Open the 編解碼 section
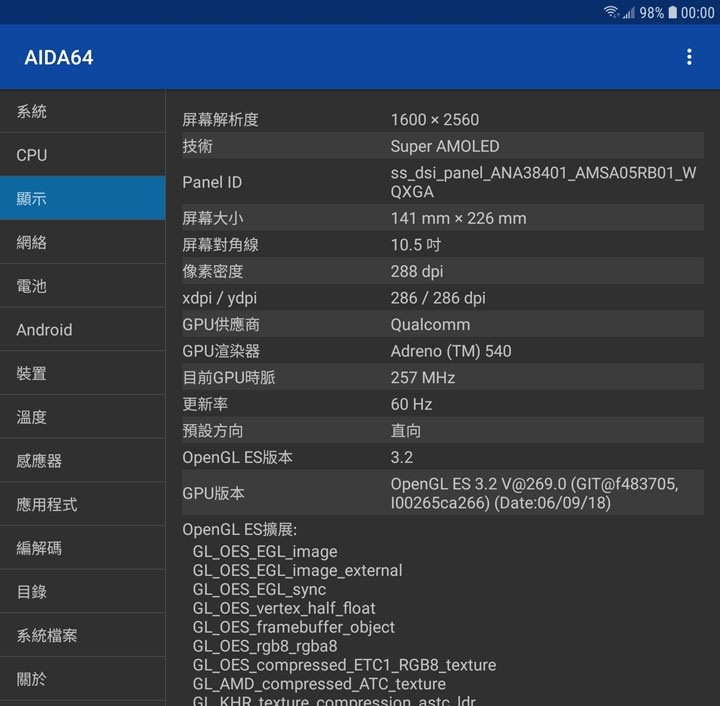 83,548
